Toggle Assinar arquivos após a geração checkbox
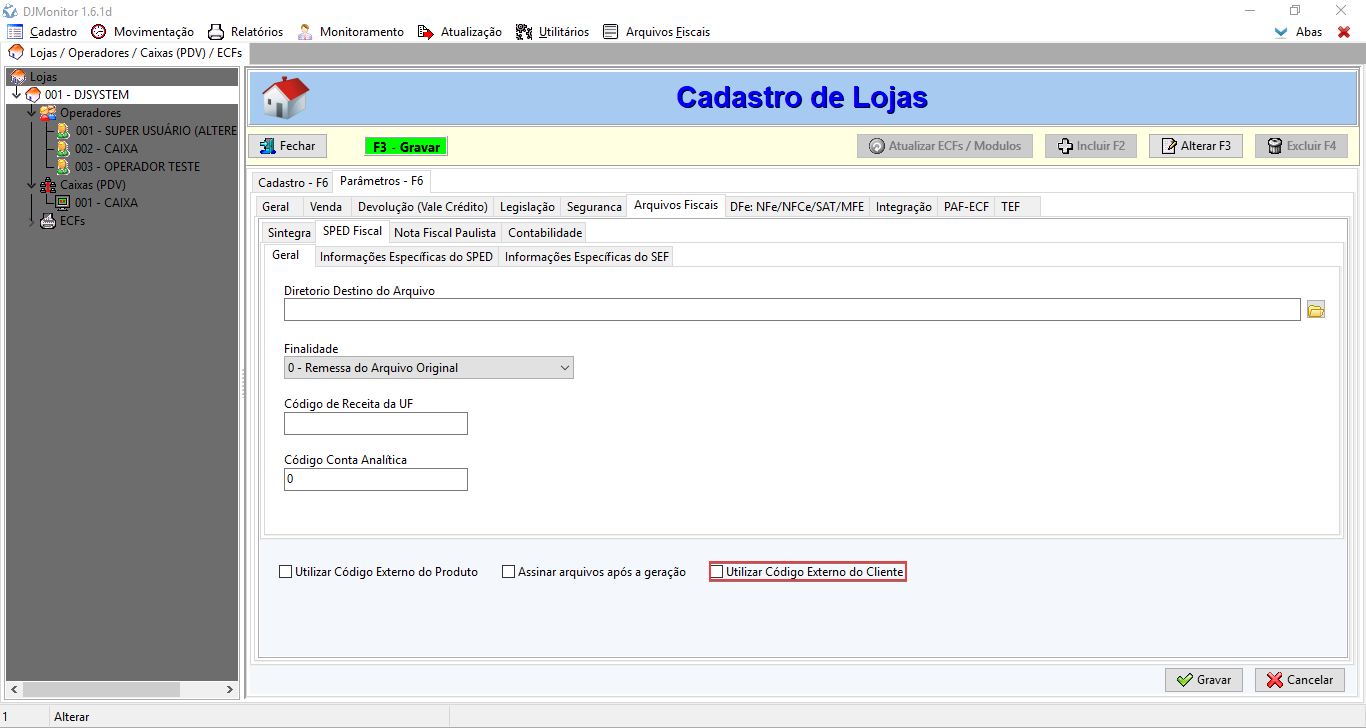The width and height of the screenshot is (1366, 728). point(509,572)
